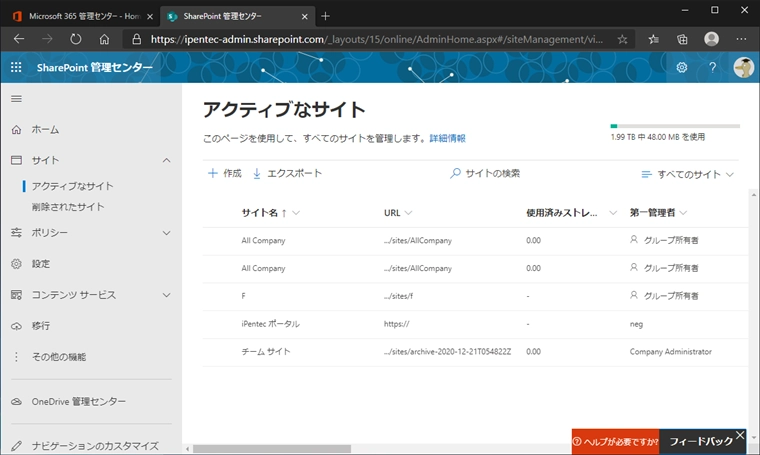Click the storage usage progress bar

(x=675, y=126)
